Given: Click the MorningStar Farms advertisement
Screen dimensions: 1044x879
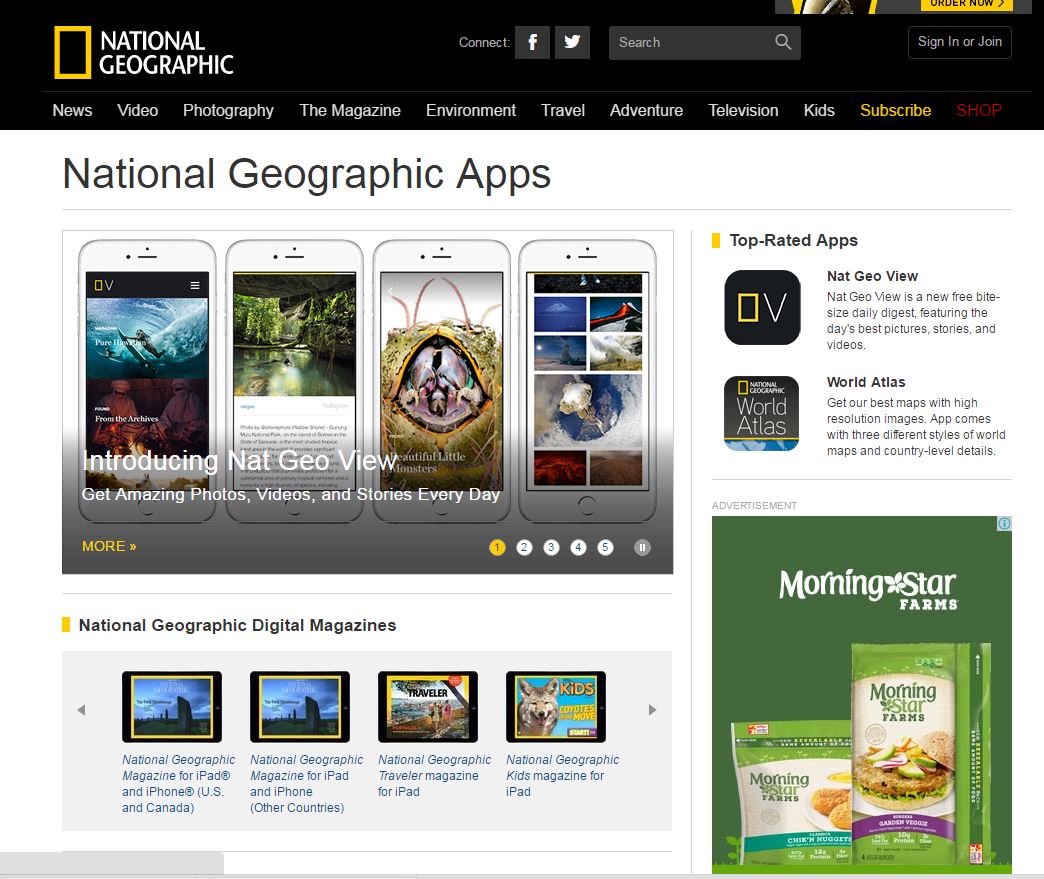Looking at the screenshot, I should (x=862, y=695).
